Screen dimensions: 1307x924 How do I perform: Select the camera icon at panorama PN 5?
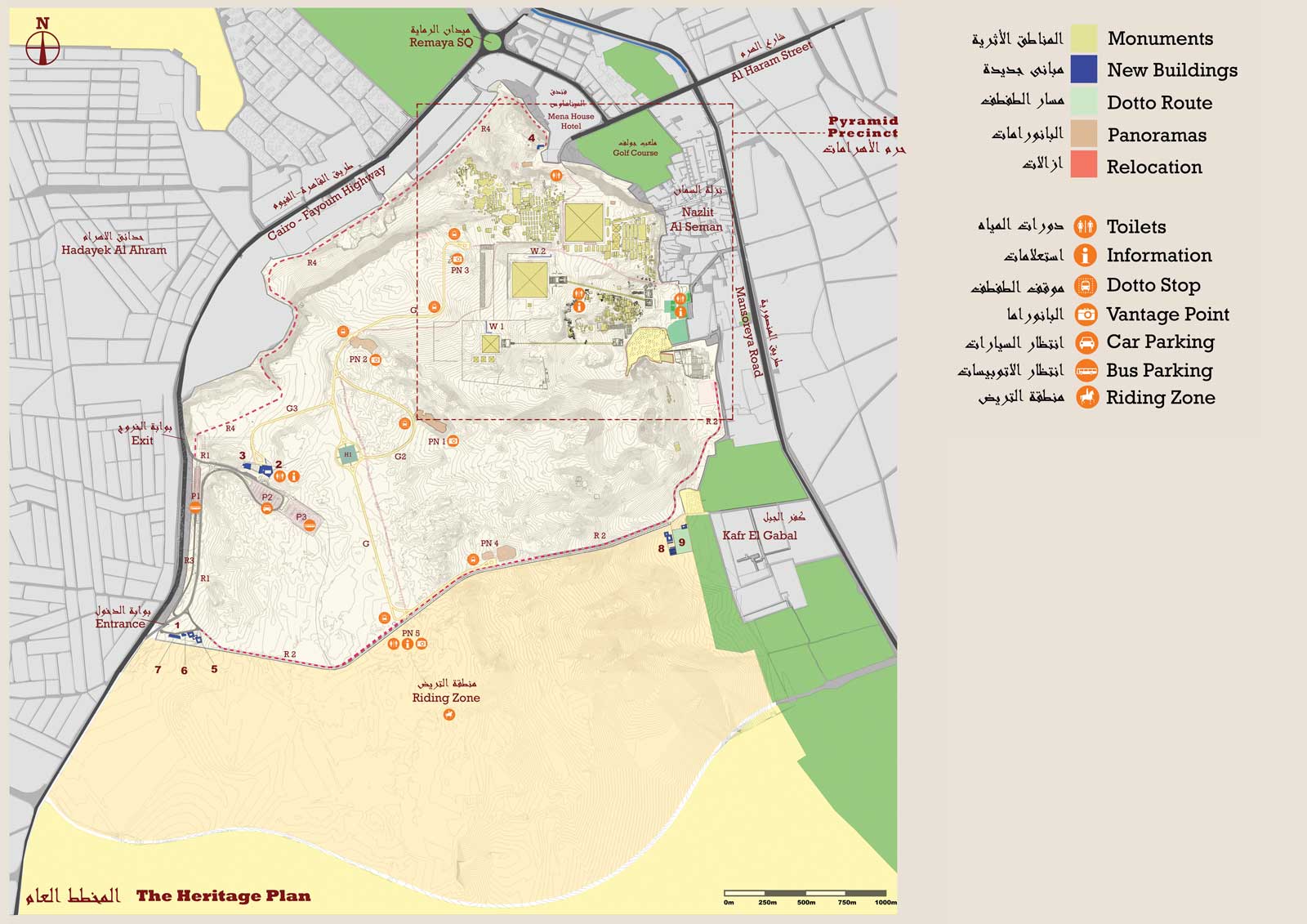421,644
